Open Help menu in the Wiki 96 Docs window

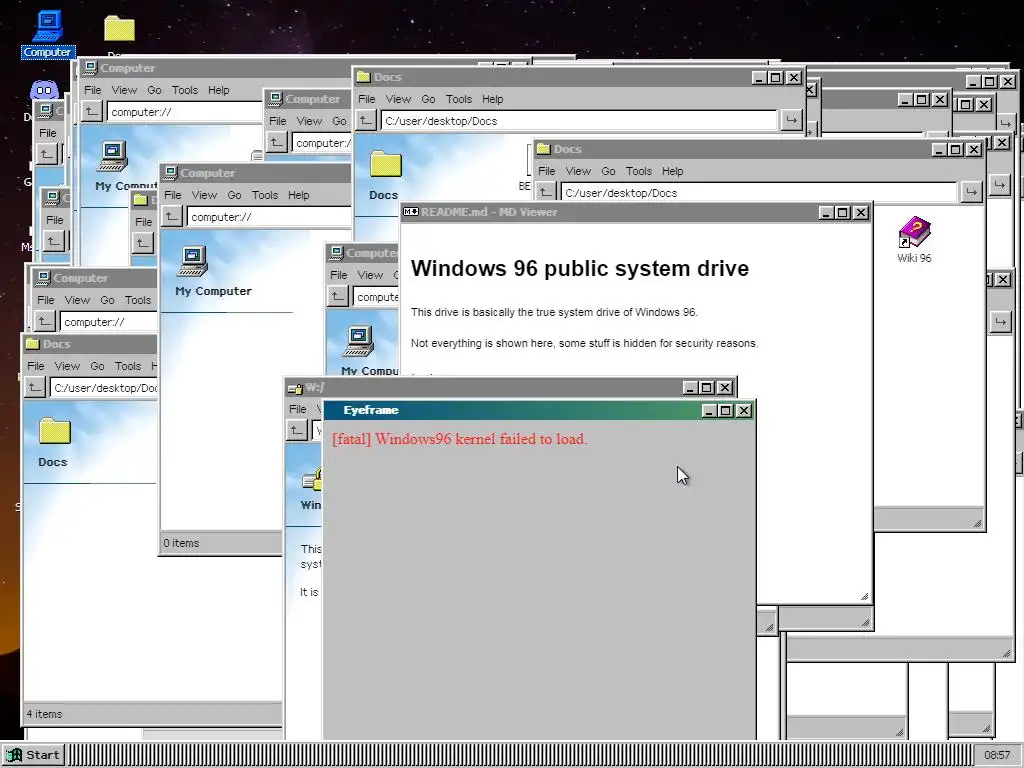pyautogui.click(x=672, y=171)
